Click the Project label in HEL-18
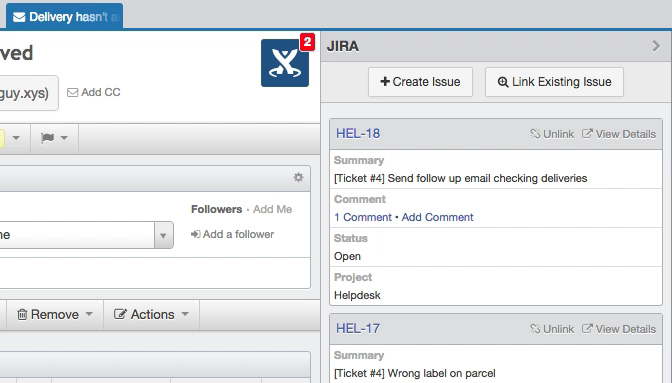672x383 pixels. (353, 277)
